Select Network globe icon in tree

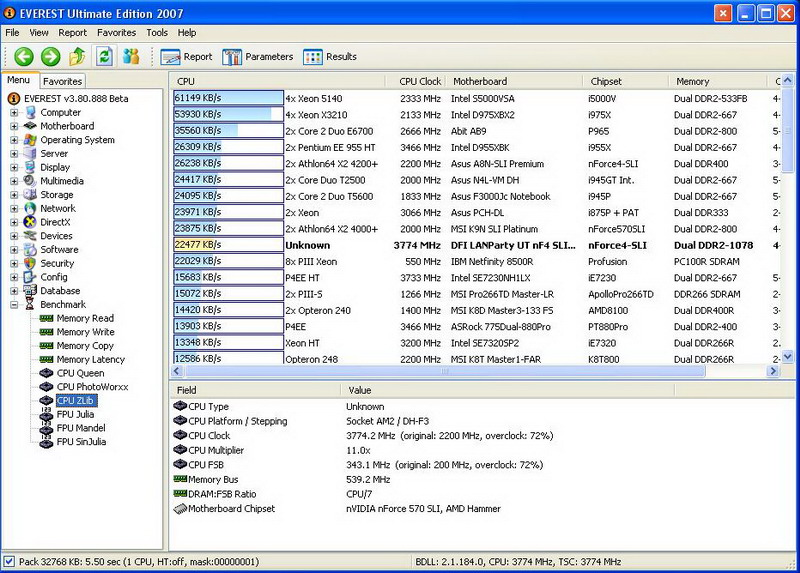click(31, 208)
